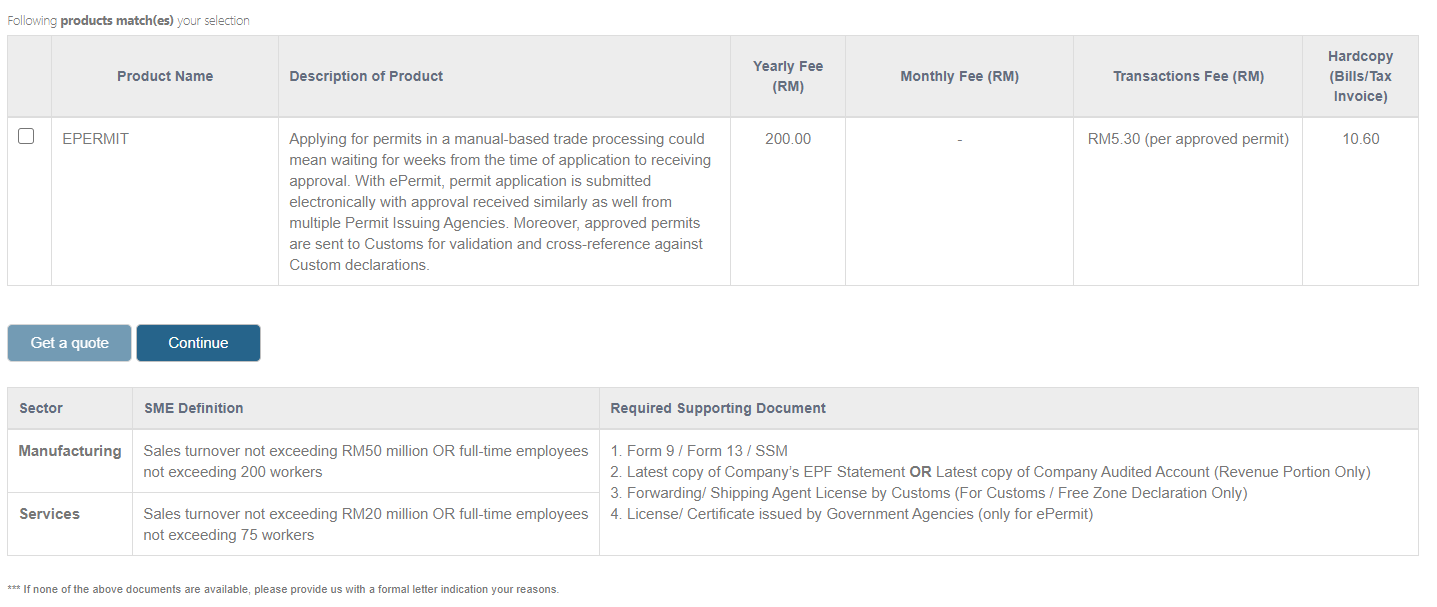The image size is (1437, 607).
Task: Click the 10.60 hardcopy fee value
Action: coord(1360,139)
